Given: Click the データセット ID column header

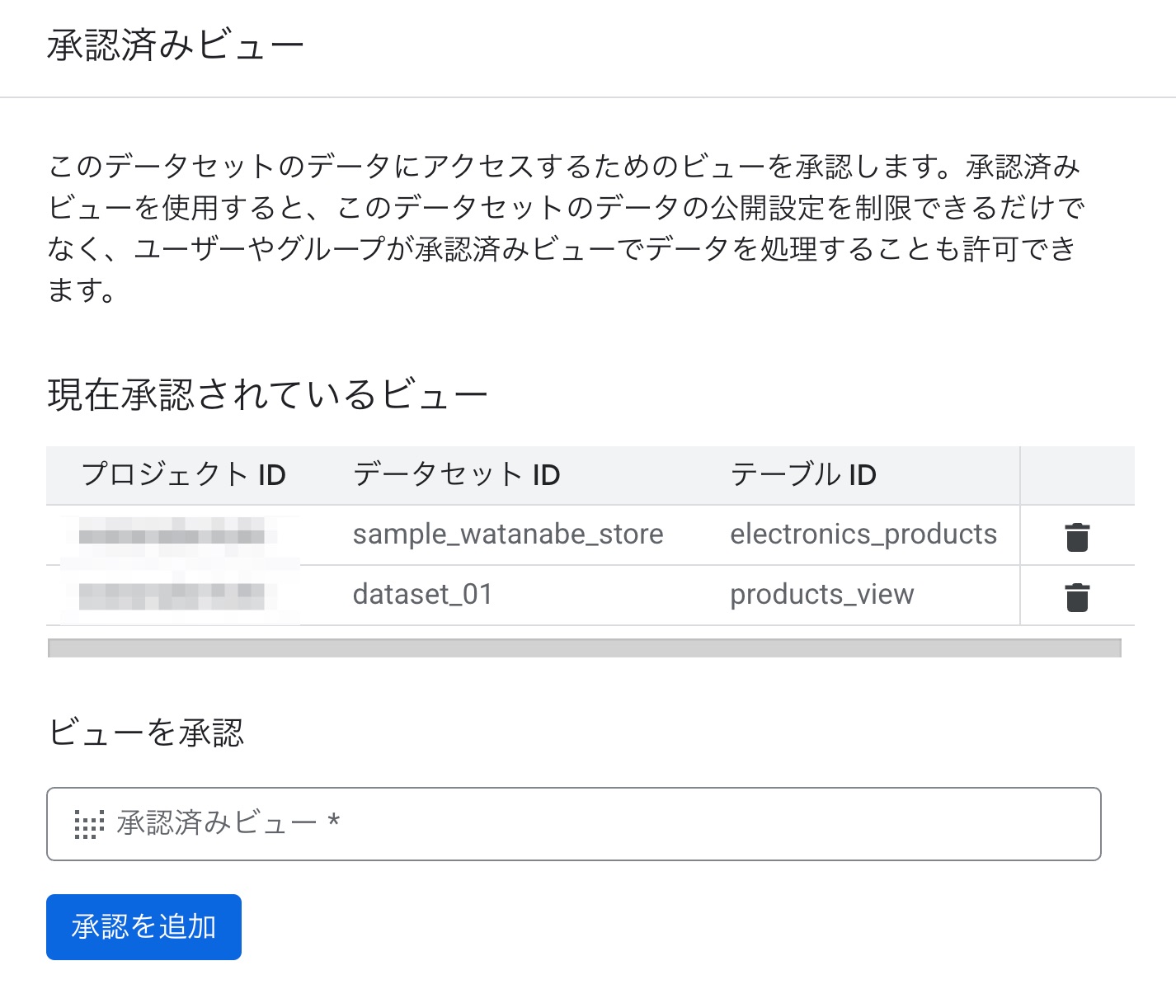Looking at the screenshot, I should (457, 475).
